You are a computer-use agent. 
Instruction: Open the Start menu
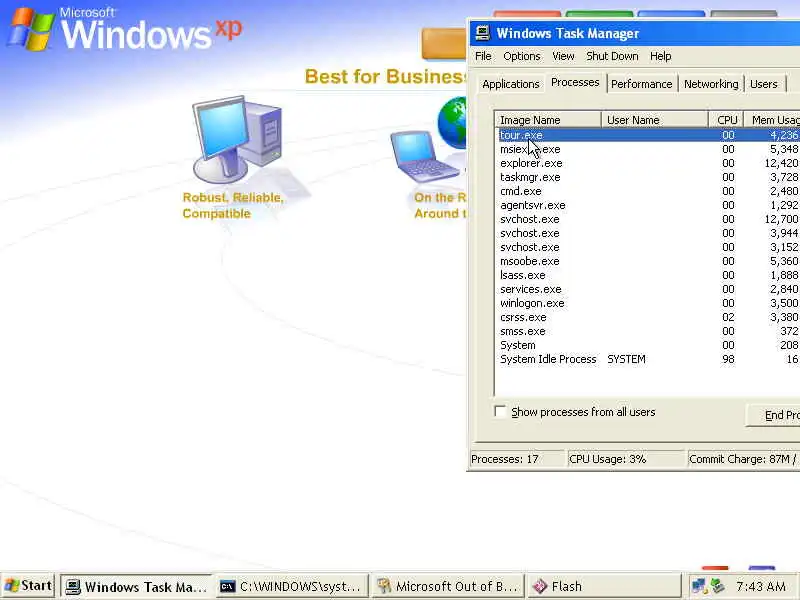pyautogui.click(x=29, y=586)
